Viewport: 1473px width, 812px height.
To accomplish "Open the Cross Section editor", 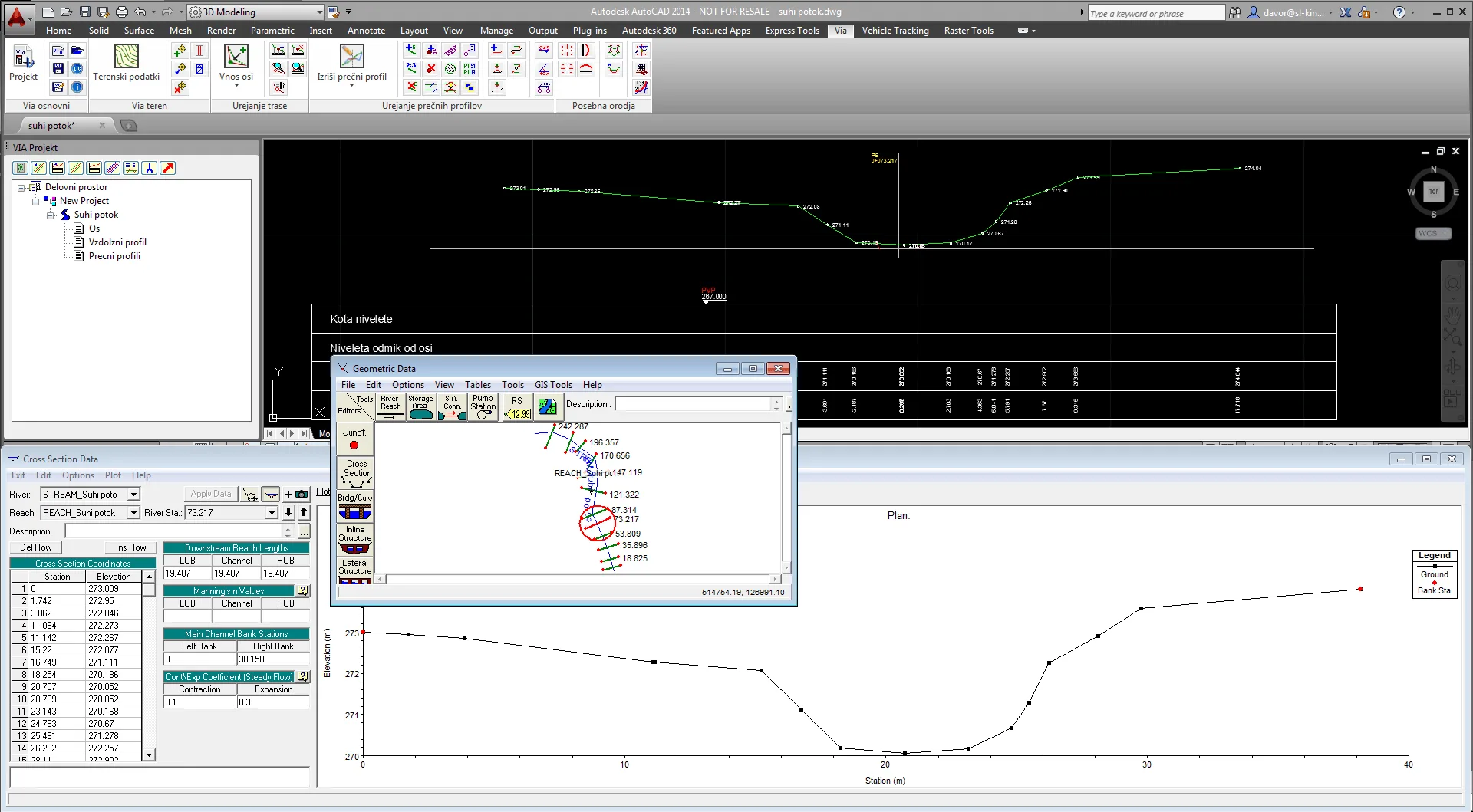I will pos(356,473).
